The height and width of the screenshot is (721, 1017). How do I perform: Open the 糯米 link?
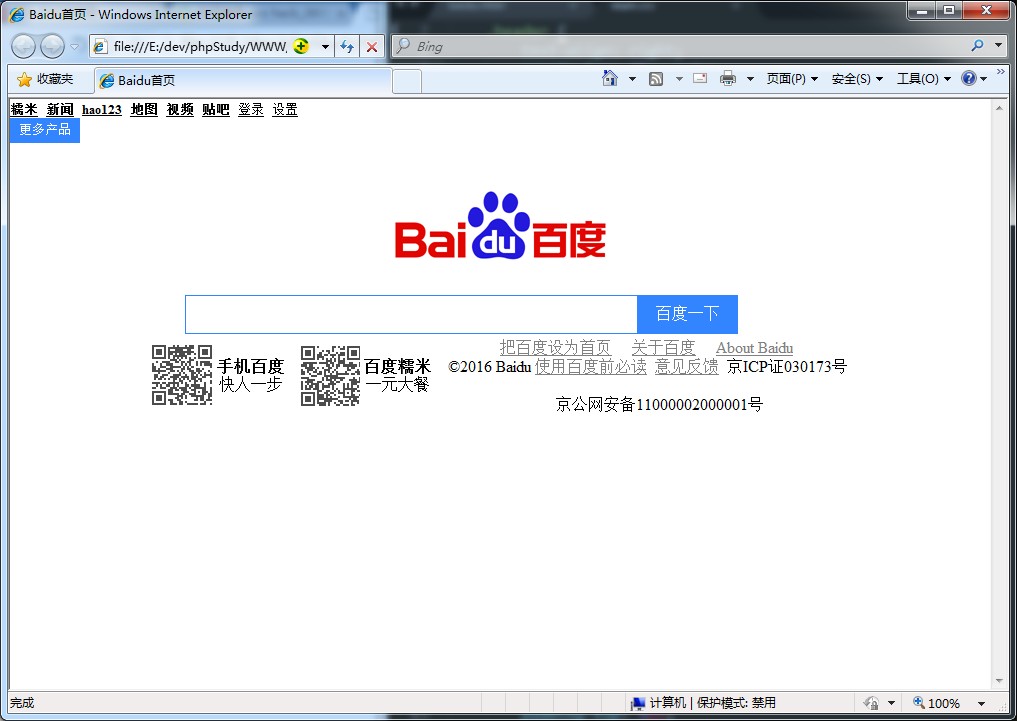(24, 110)
